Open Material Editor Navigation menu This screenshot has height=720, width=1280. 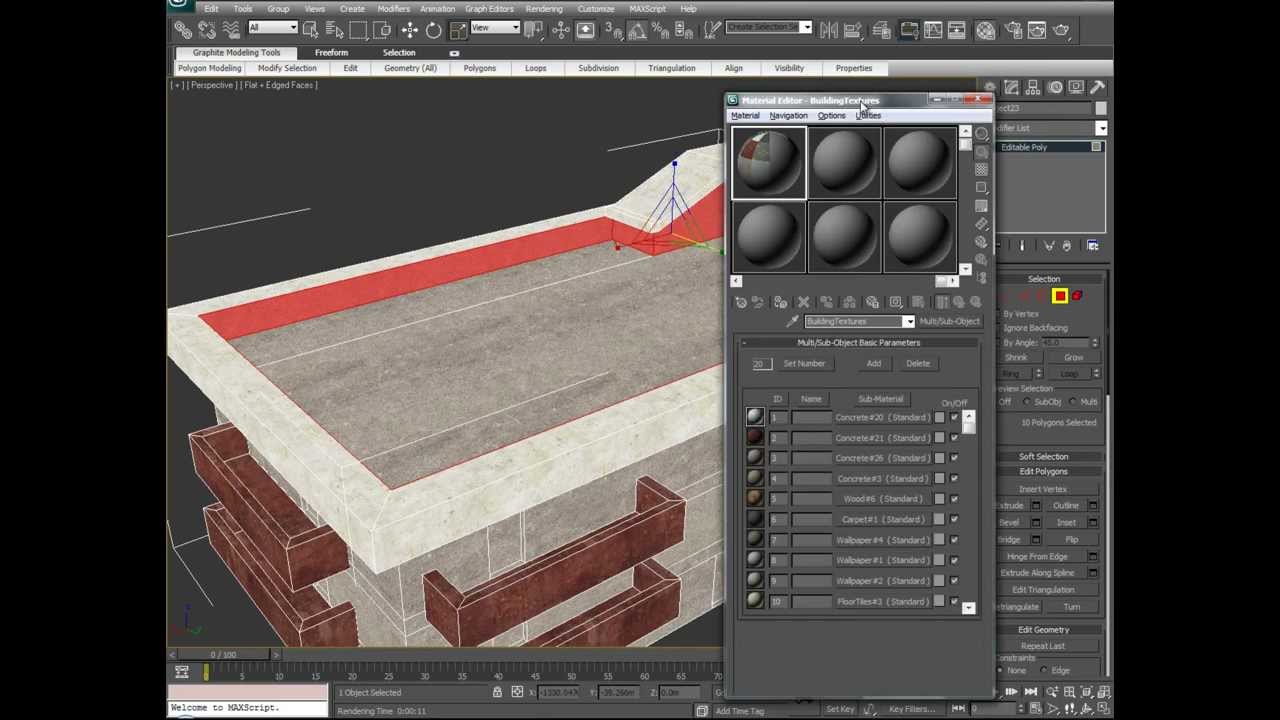tap(788, 116)
